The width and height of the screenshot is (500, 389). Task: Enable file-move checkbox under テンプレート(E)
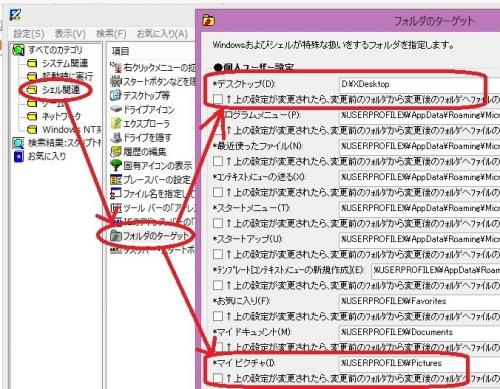[218, 285]
